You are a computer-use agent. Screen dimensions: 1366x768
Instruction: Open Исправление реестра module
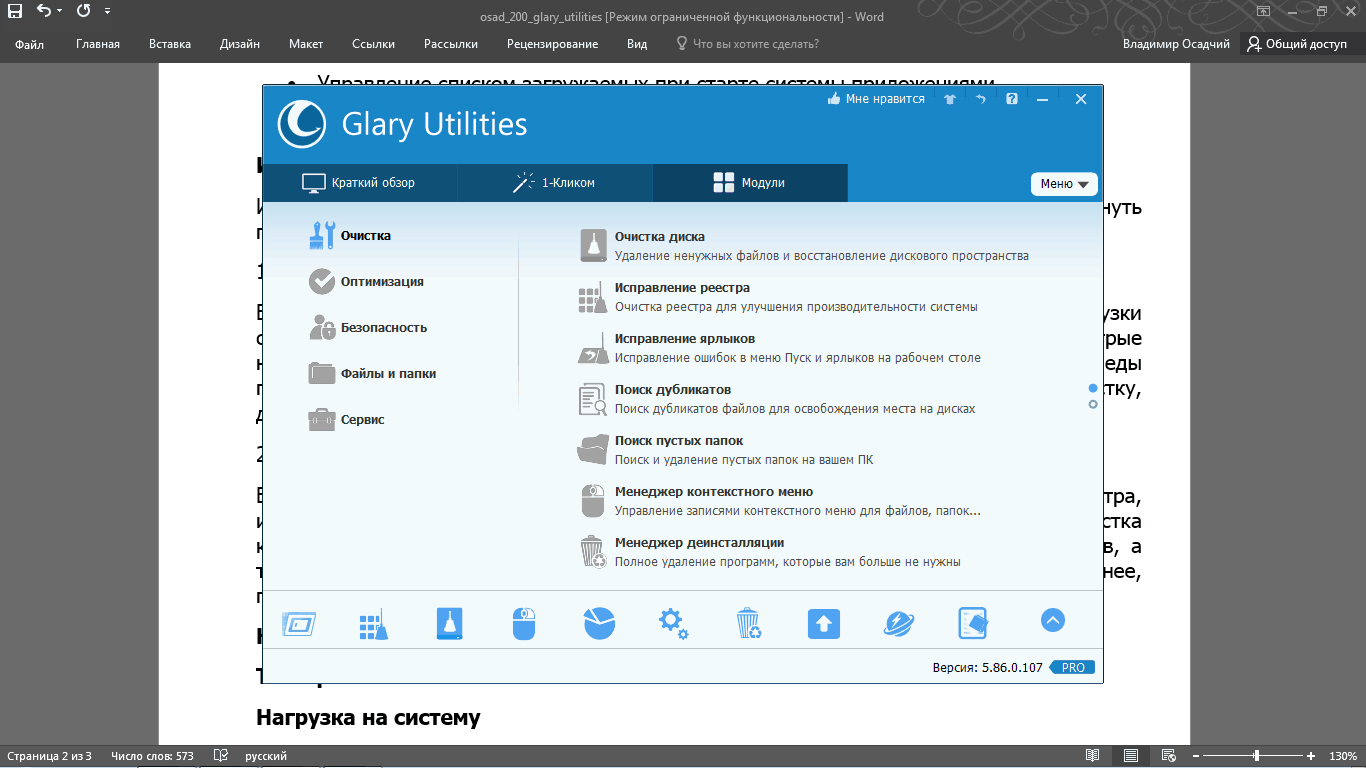[x=778, y=297]
